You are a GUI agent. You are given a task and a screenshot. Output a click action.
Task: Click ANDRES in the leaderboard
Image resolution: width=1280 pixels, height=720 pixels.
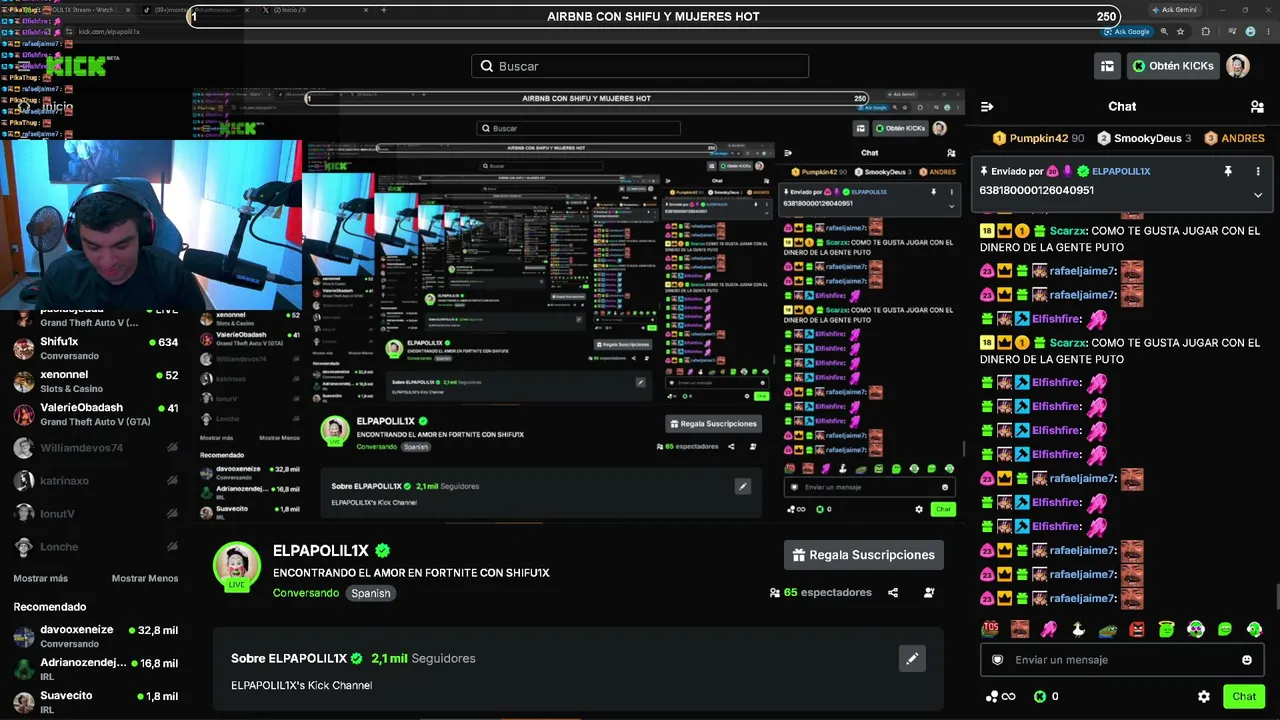coord(1234,138)
